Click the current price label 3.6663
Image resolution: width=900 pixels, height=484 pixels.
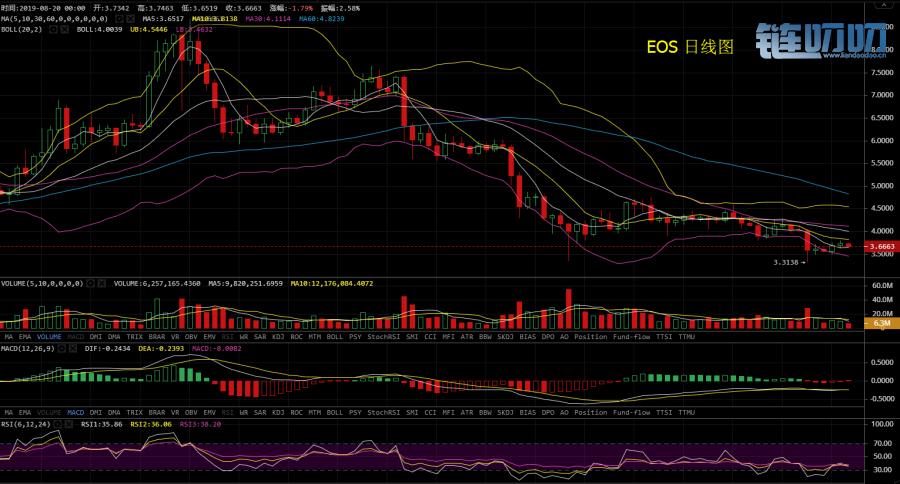pos(882,246)
